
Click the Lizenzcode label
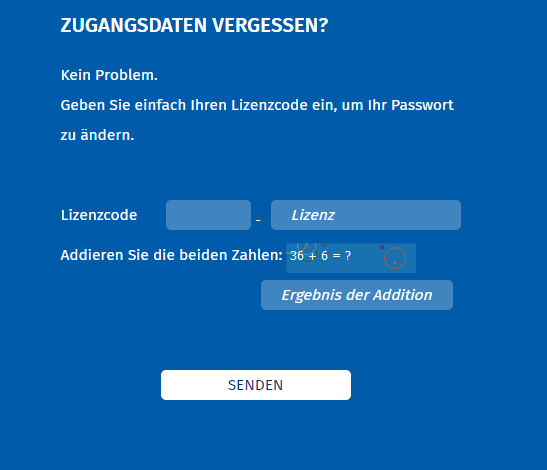(99, 215)
